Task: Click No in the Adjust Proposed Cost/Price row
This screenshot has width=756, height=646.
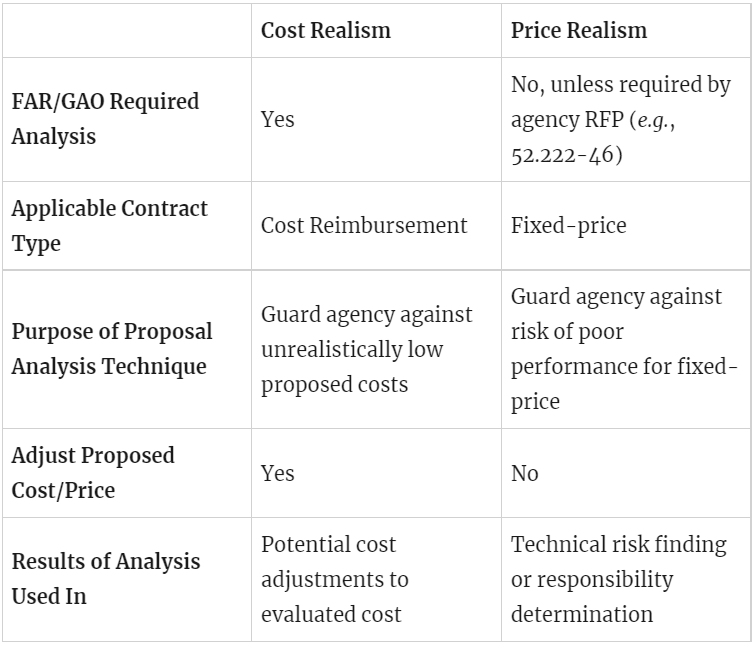Action: click(525, 473)
